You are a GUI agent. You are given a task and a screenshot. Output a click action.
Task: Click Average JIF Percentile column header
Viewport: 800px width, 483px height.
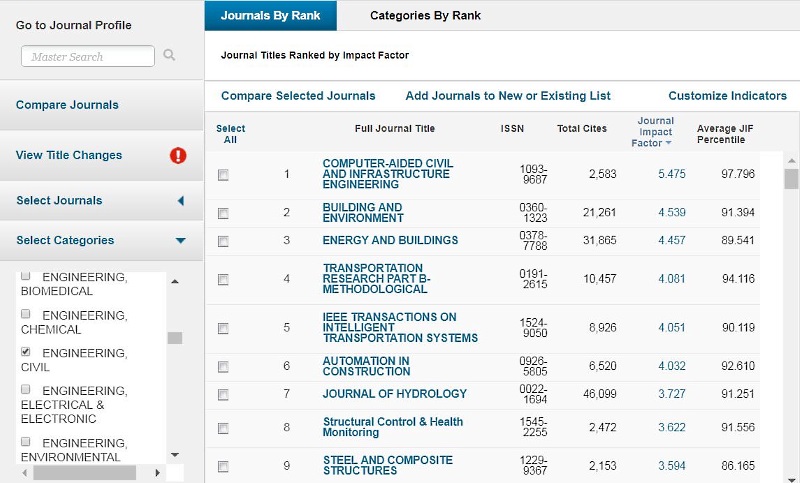pyautogui.click(x=725, y=134)
